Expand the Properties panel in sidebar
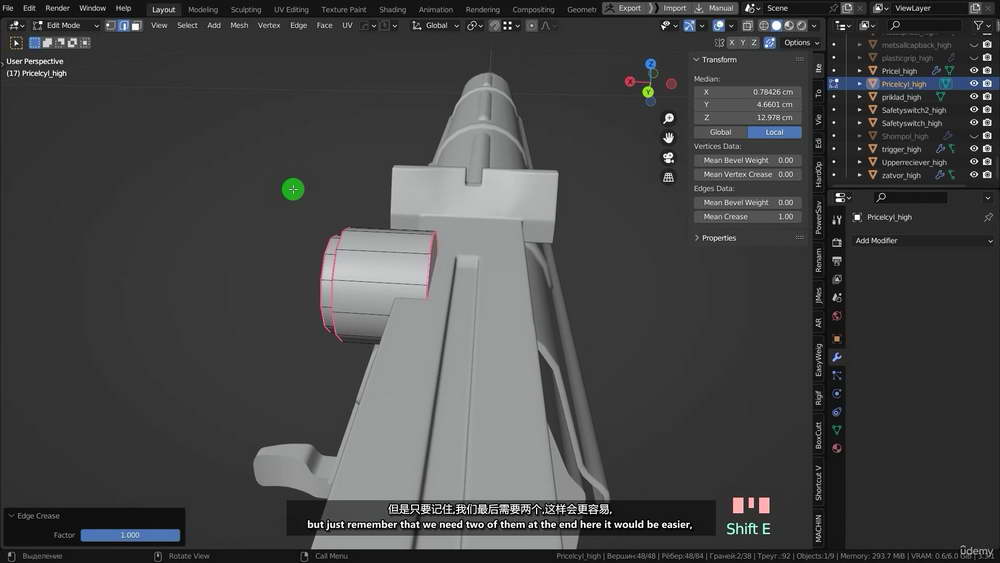 point(696,238)
